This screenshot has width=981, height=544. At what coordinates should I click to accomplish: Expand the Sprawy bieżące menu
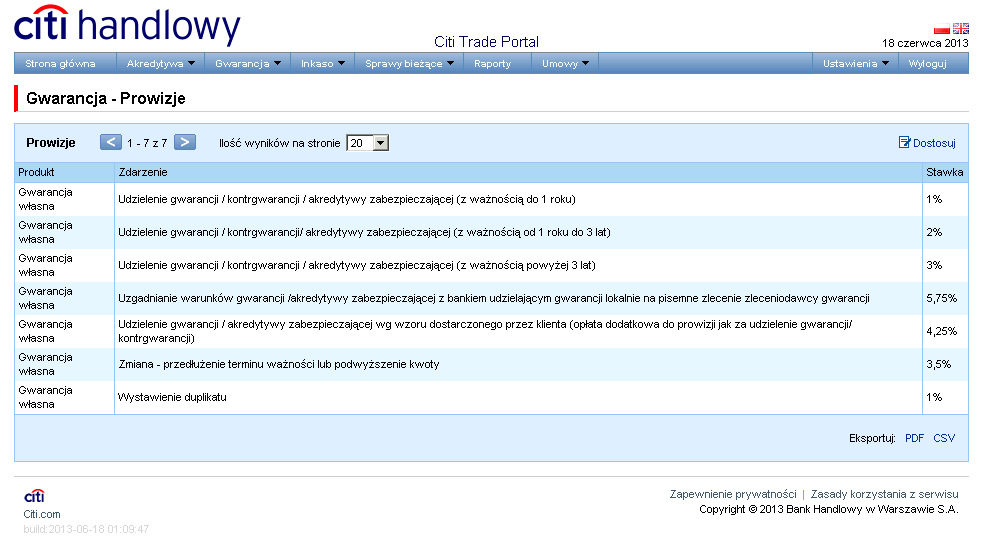click(409, 64)
